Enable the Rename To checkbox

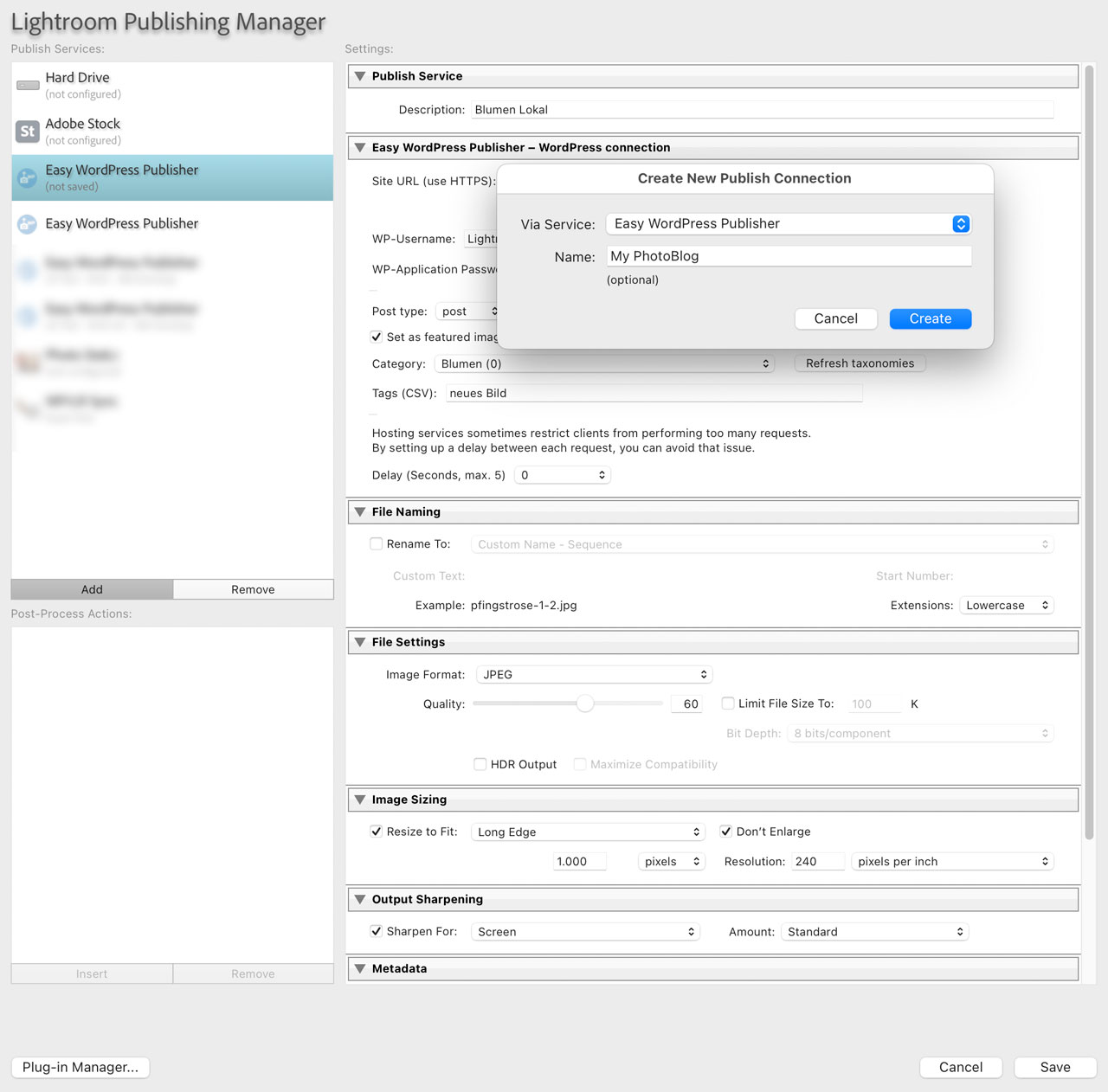(x=377, y=544)
